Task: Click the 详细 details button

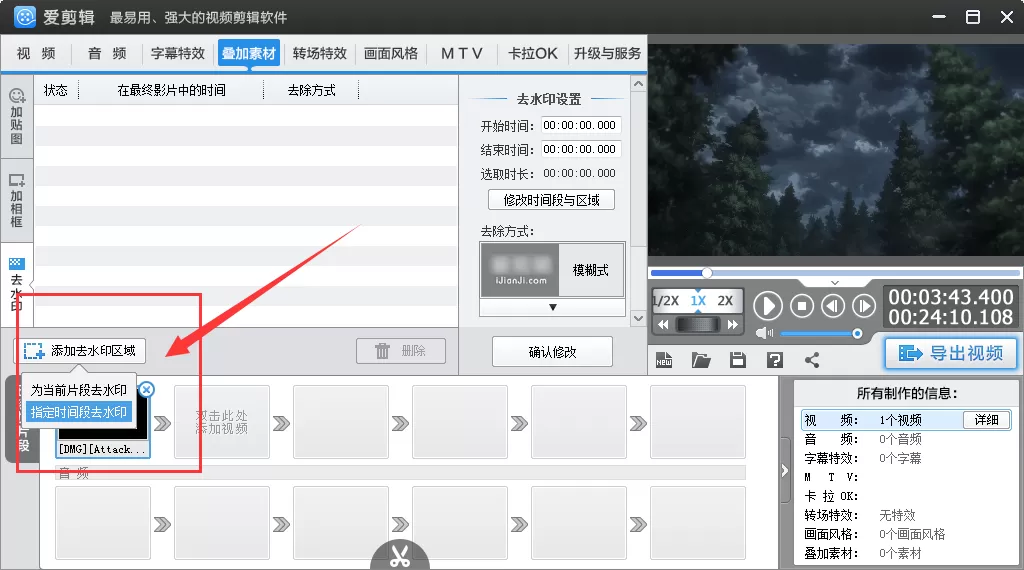Action: click(x=987, y=420)
